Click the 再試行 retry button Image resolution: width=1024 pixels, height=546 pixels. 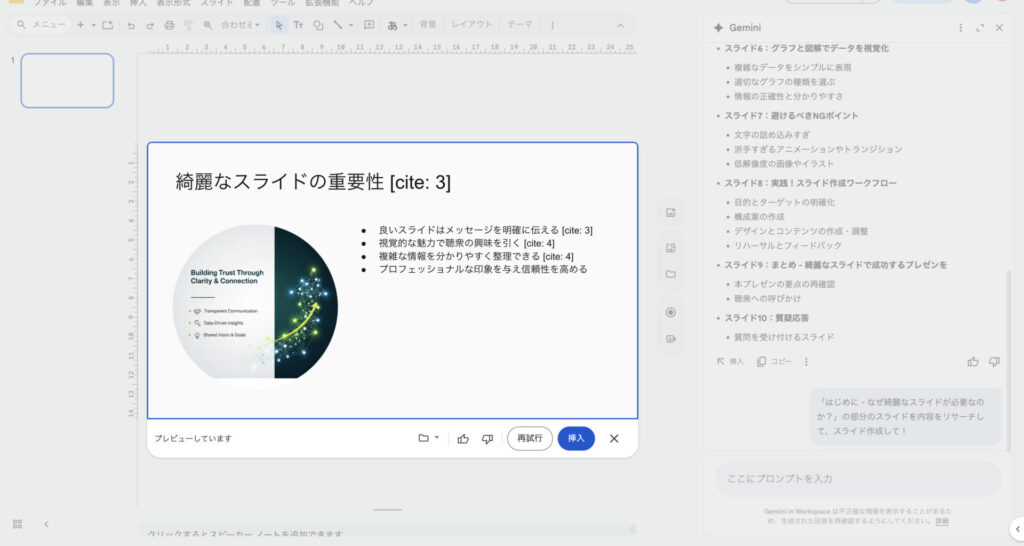pyautogui.click(x=529, y=438)
